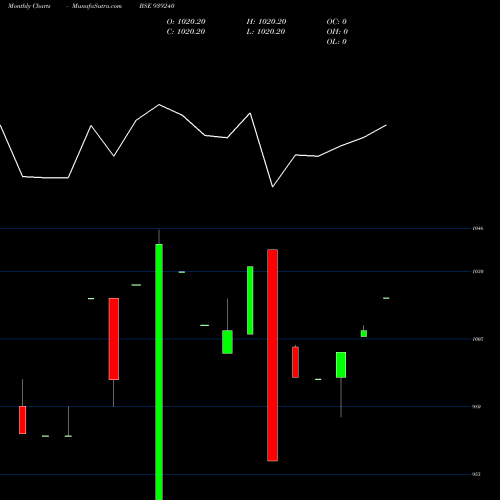Click the tallest green candlestick

pyautogui.click(x=159, y=372)
